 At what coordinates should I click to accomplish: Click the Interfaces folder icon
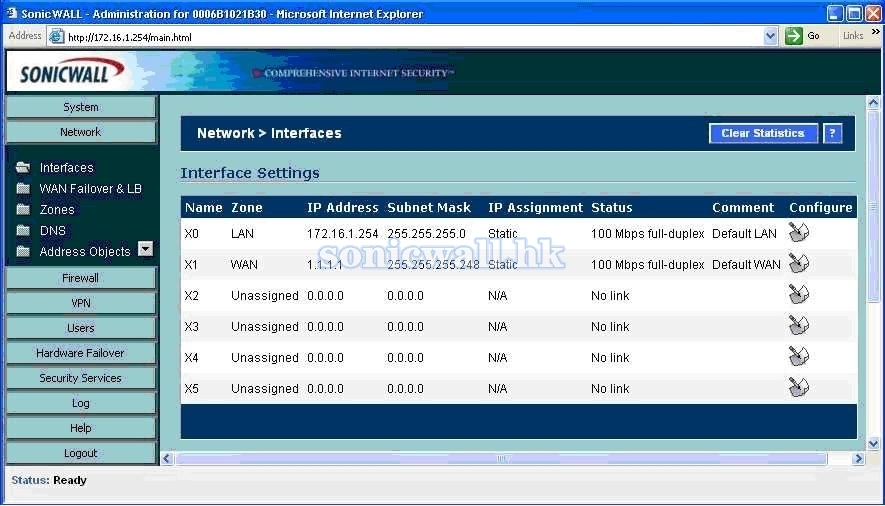point(23,167)
